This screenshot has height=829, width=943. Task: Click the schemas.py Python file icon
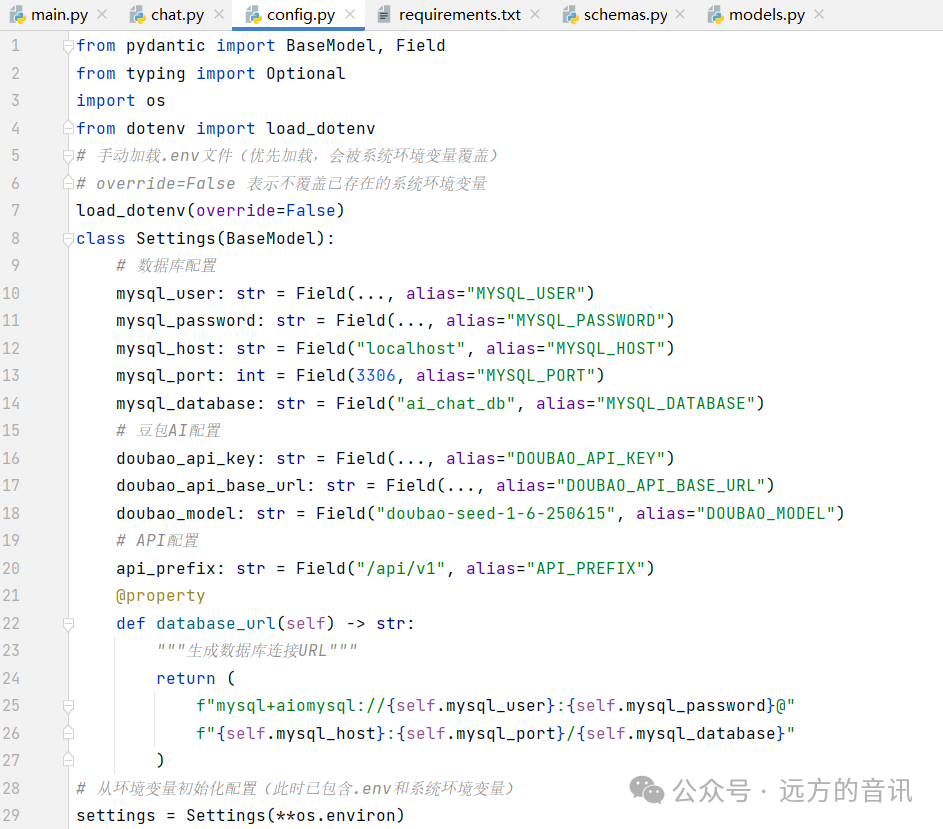(570, 15)
